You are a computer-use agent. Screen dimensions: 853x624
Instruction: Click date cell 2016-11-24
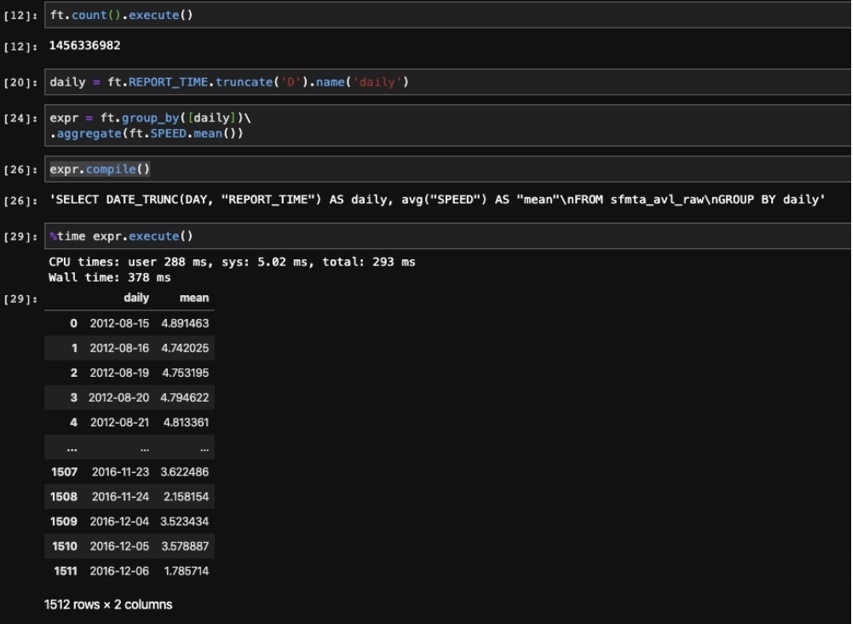pos(120,497)
